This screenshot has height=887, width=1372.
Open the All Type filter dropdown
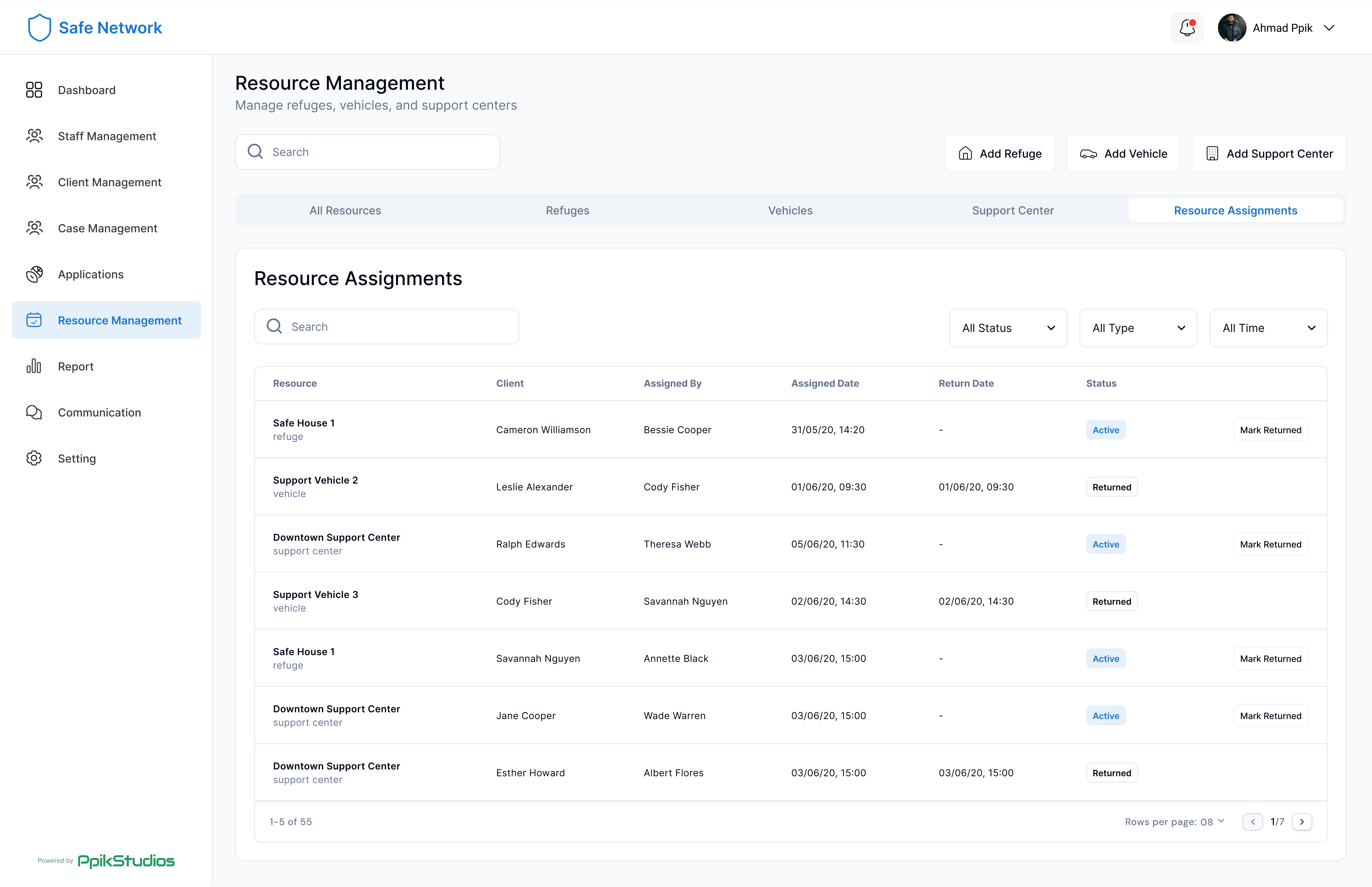[1138, 328]
